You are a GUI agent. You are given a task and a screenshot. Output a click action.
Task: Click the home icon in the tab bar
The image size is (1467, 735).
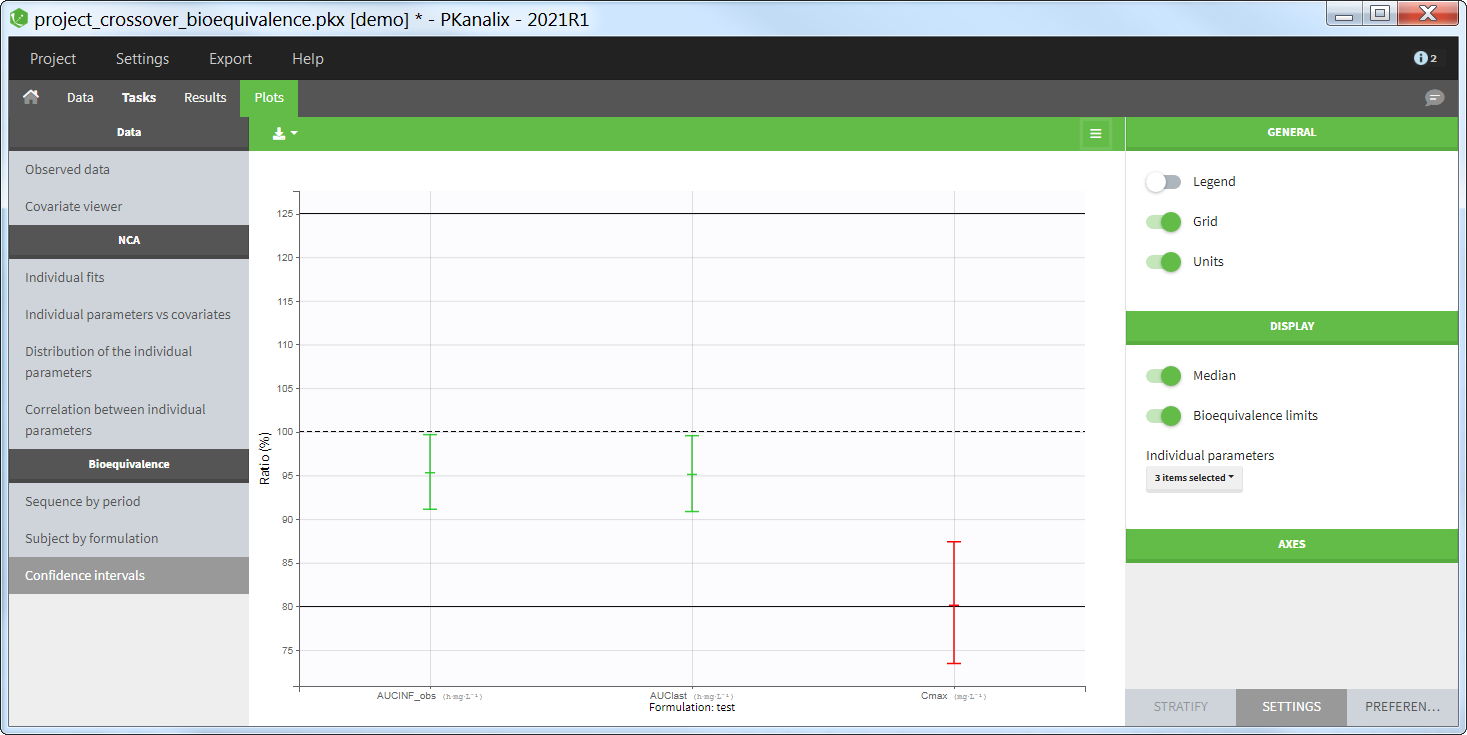click(x=31, y=97)
